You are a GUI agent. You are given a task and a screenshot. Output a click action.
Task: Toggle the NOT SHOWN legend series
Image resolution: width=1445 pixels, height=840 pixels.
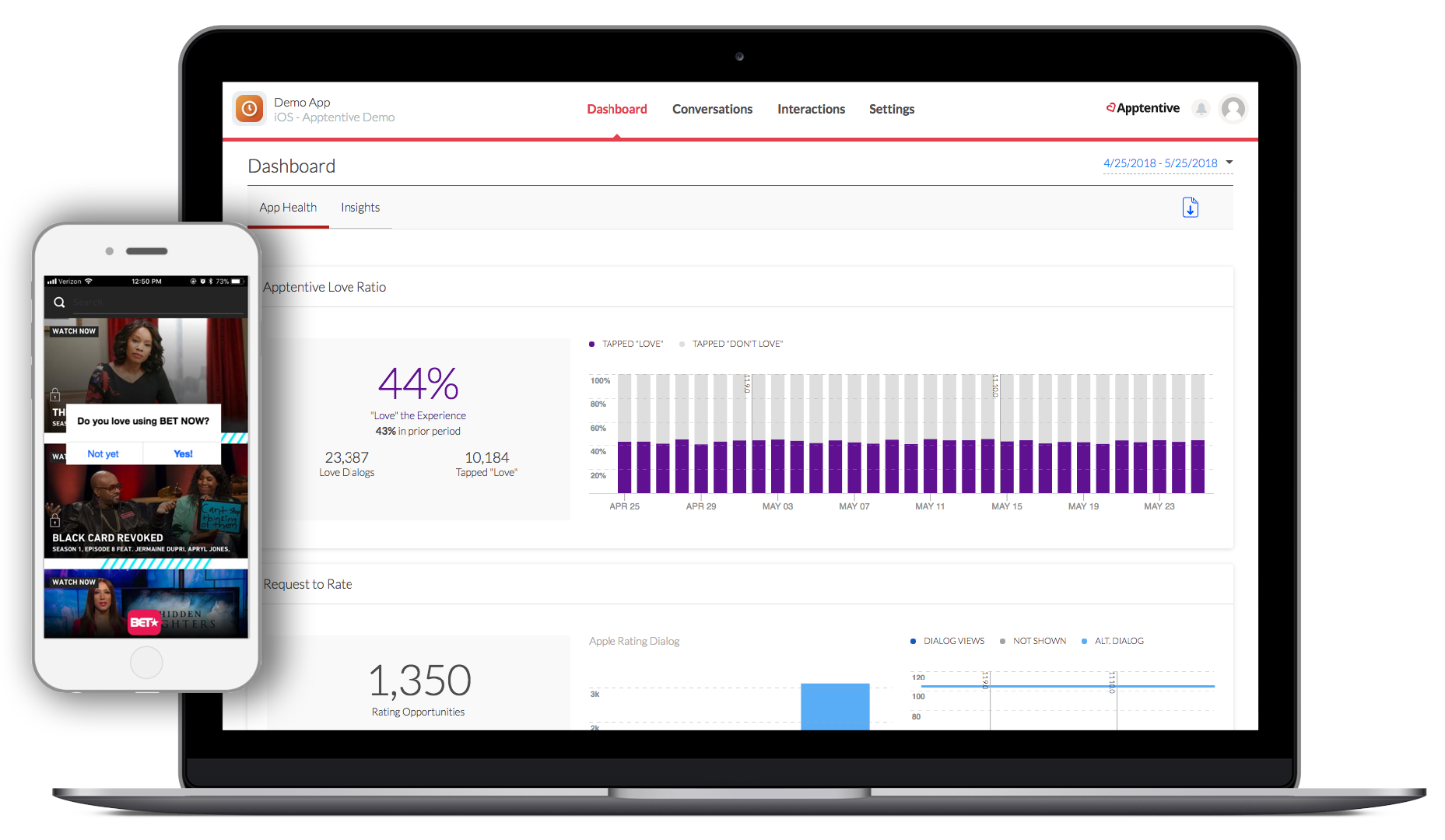(x=1033, y=641)
